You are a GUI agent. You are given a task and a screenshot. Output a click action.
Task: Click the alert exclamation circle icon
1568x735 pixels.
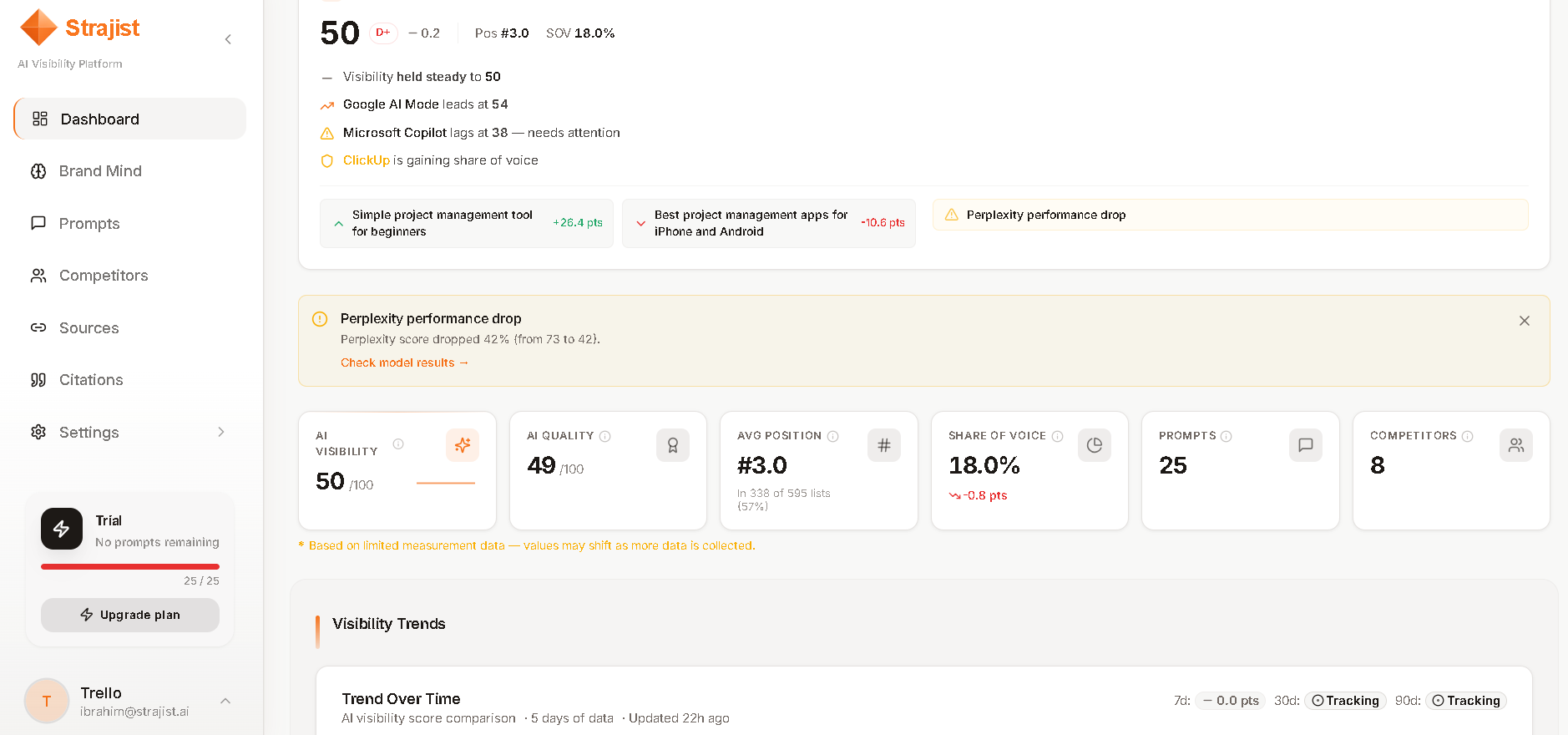pyautogui.click(x=320, y=319)
